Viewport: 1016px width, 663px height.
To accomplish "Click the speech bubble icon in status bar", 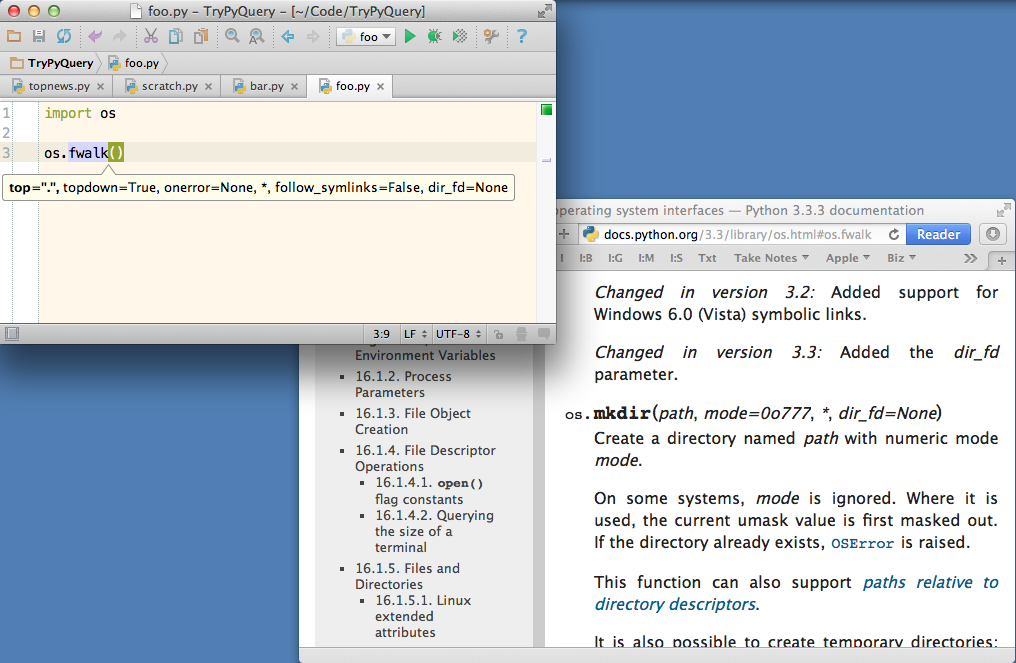I will [544, 334].
